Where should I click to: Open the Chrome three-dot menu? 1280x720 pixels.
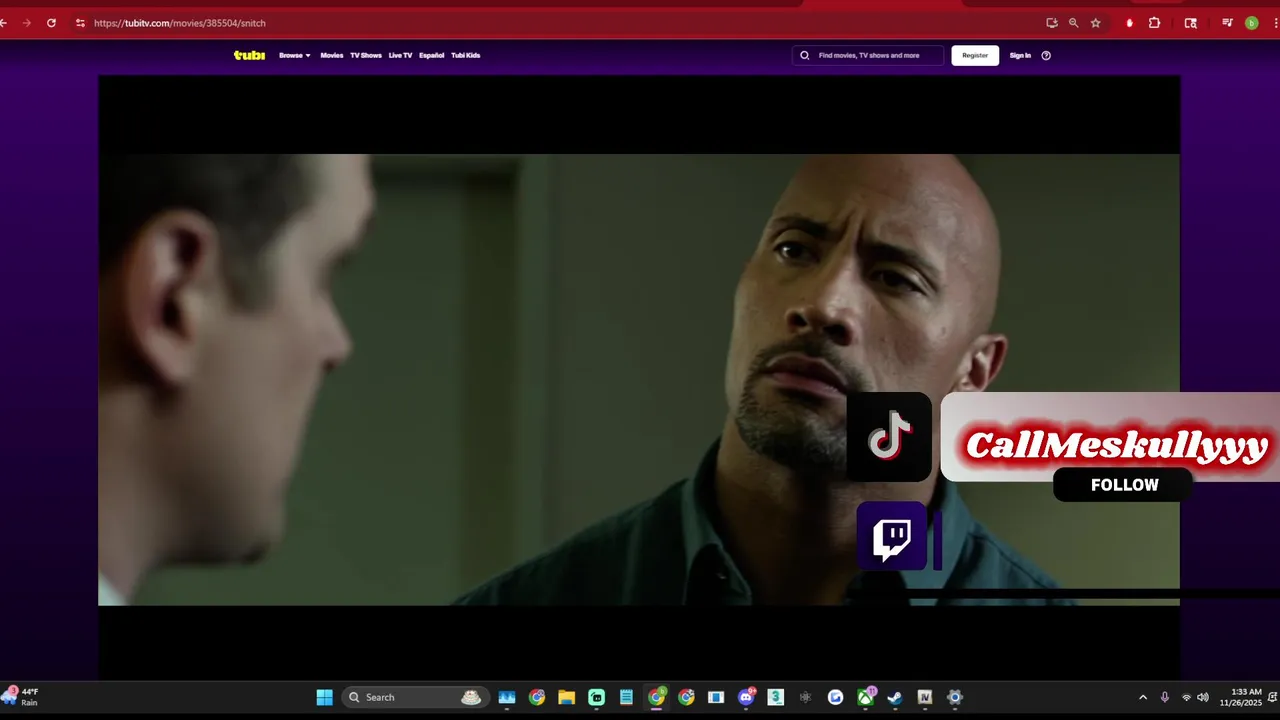click(1274, 23)
